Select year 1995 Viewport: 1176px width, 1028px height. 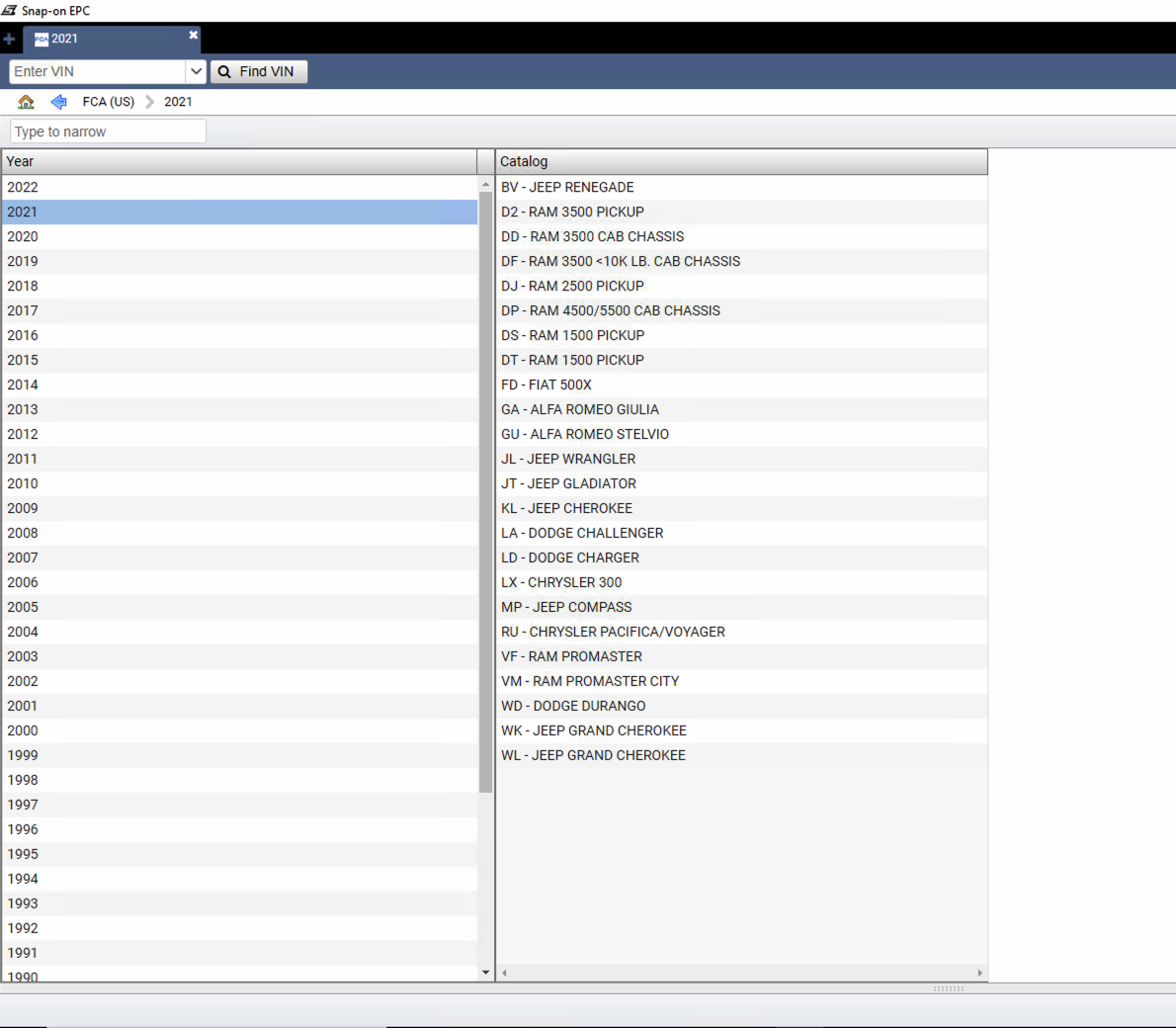click(239, 854)
